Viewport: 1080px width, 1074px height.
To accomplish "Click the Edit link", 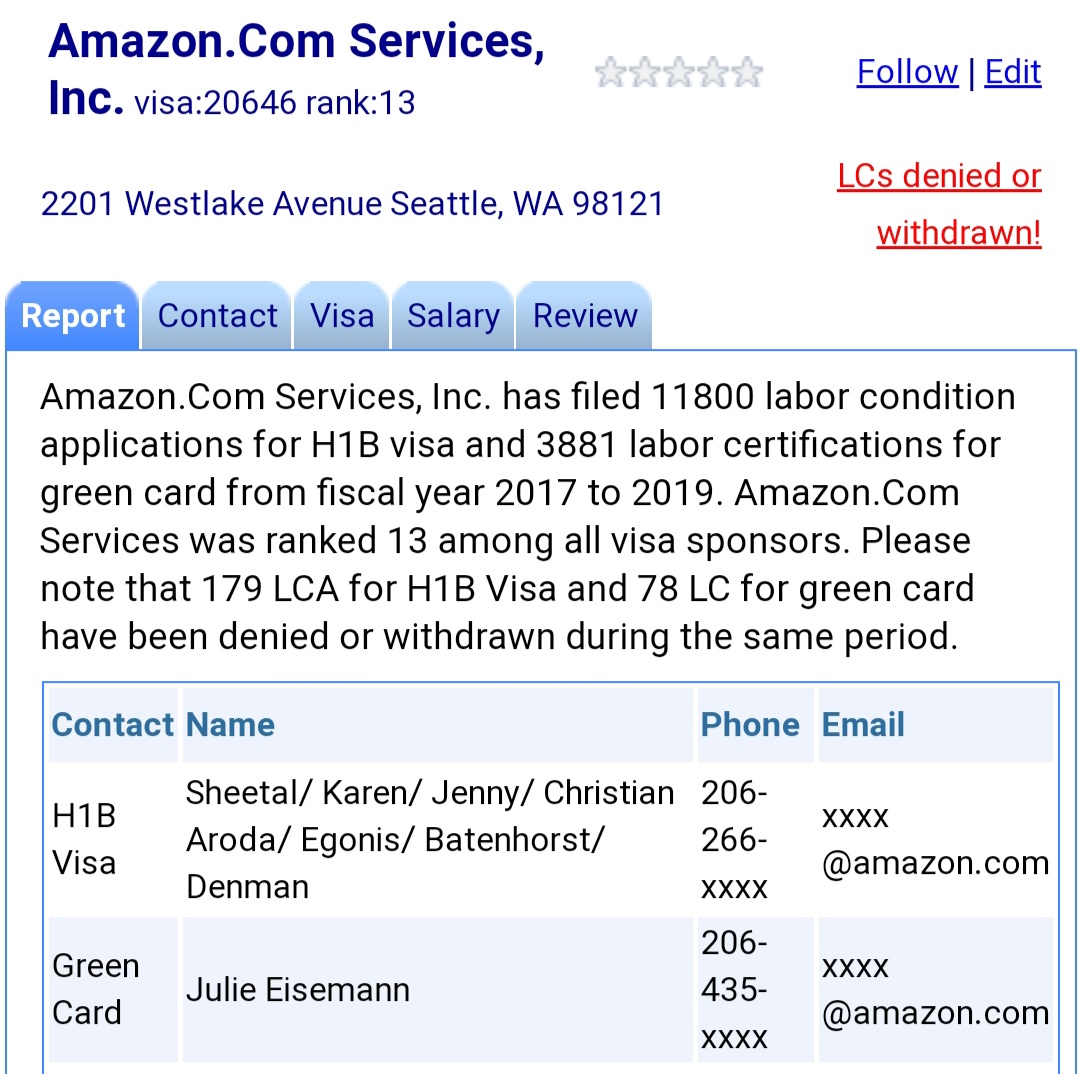I will pos(1013,72).
